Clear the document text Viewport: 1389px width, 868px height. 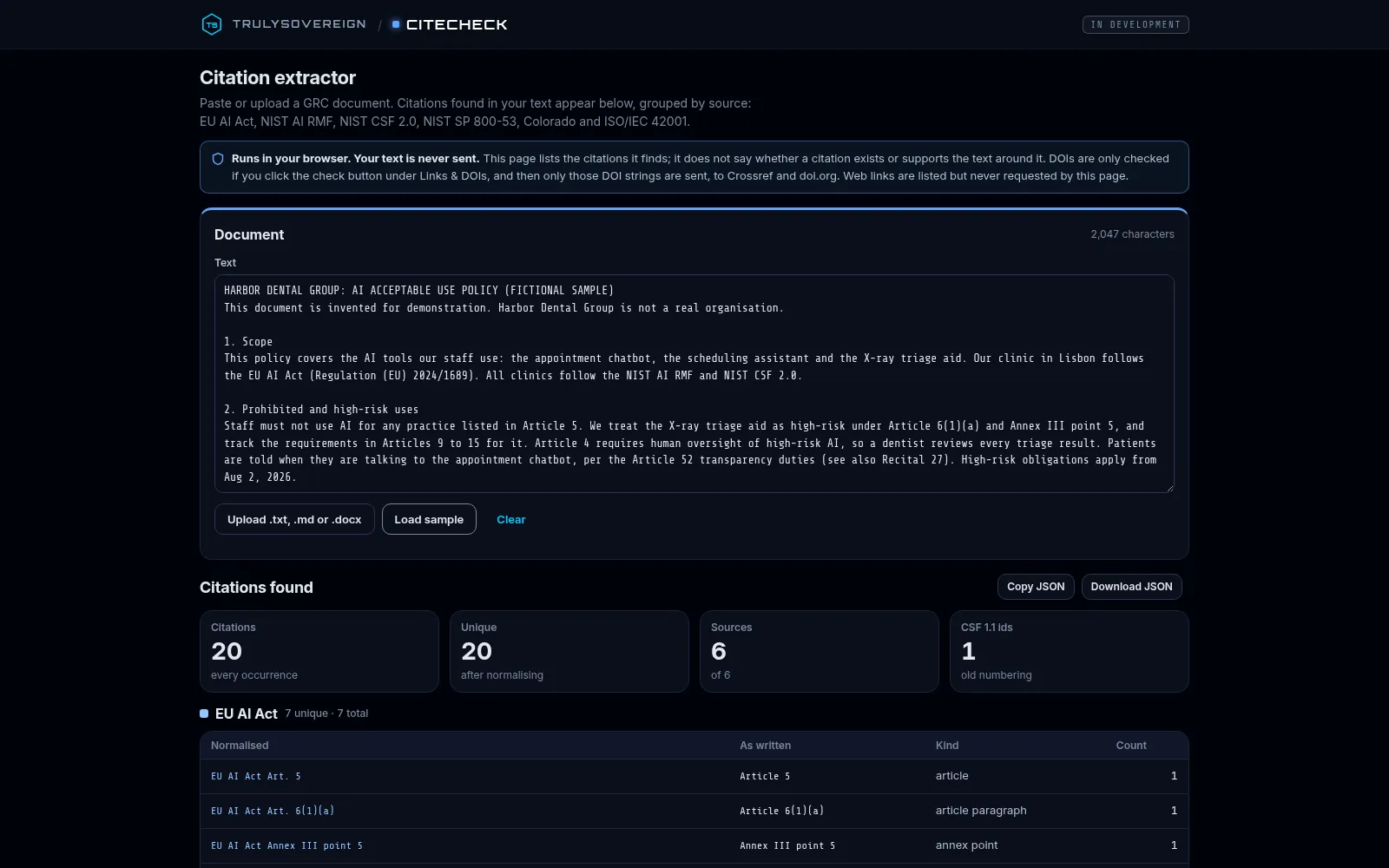tap(511, 519)
